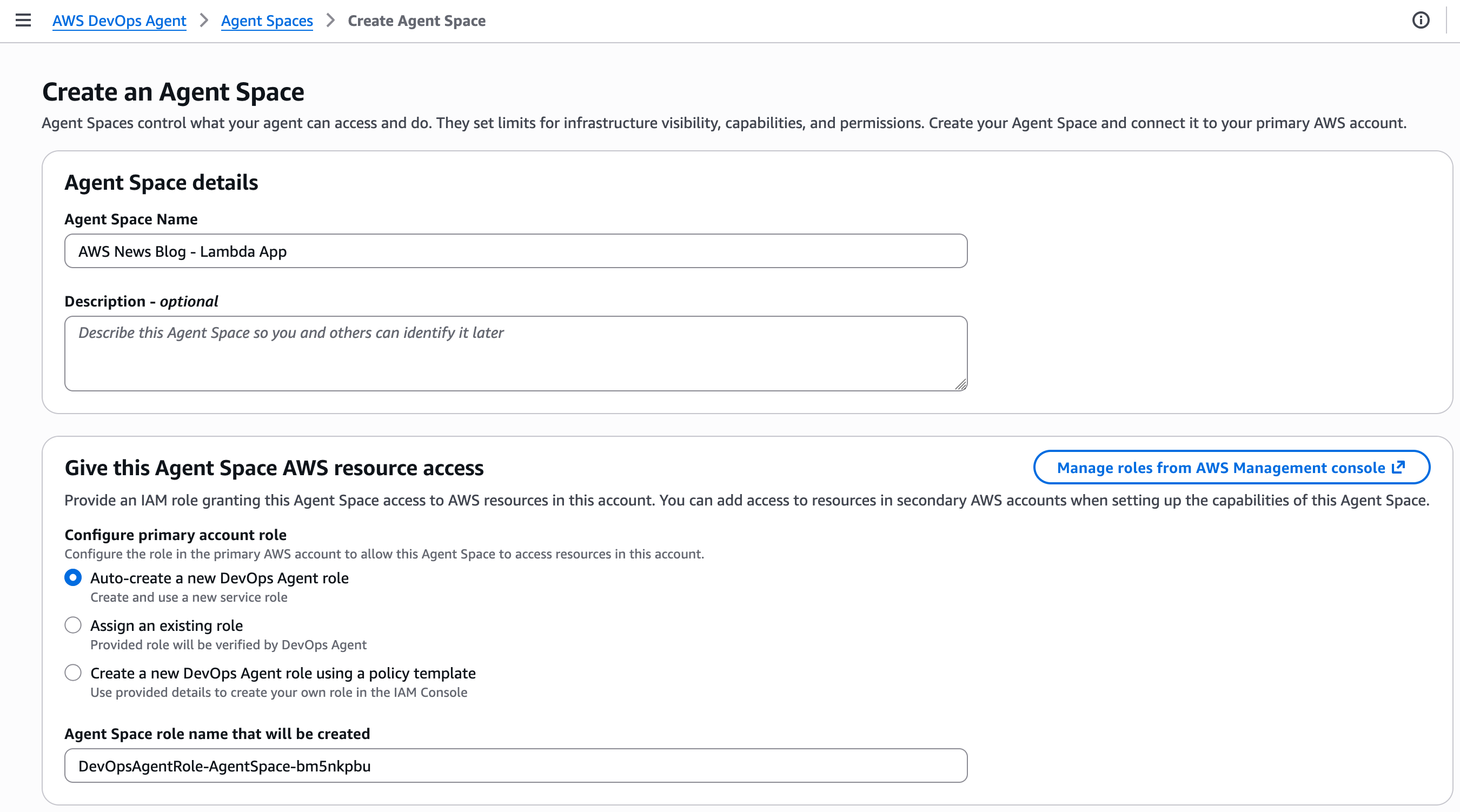Viewport: 1460px width, 812px height.
Task: Click the Create an Agent Space heading
Action: 173,92
